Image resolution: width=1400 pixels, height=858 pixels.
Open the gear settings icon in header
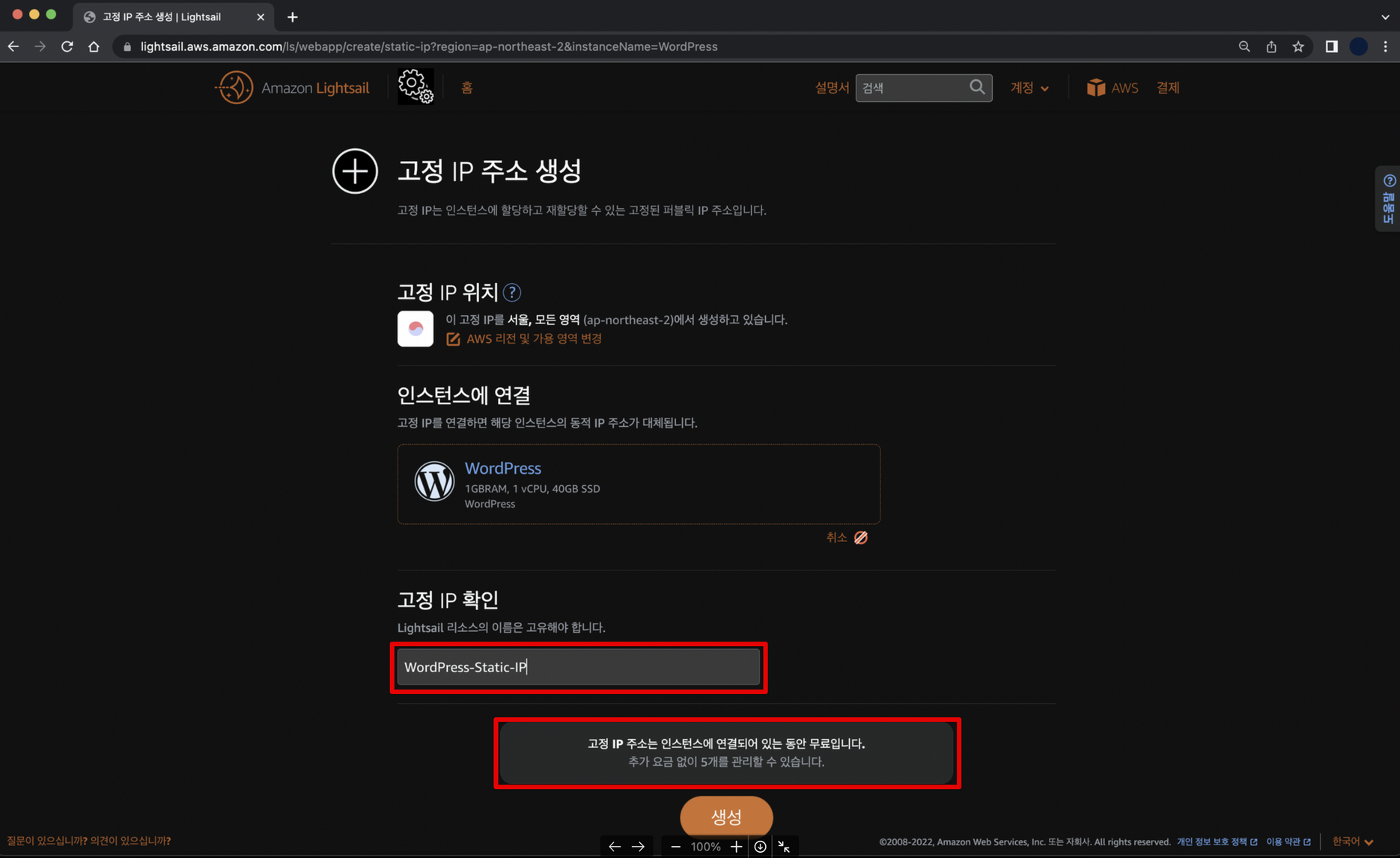click(x=416, y=87)
